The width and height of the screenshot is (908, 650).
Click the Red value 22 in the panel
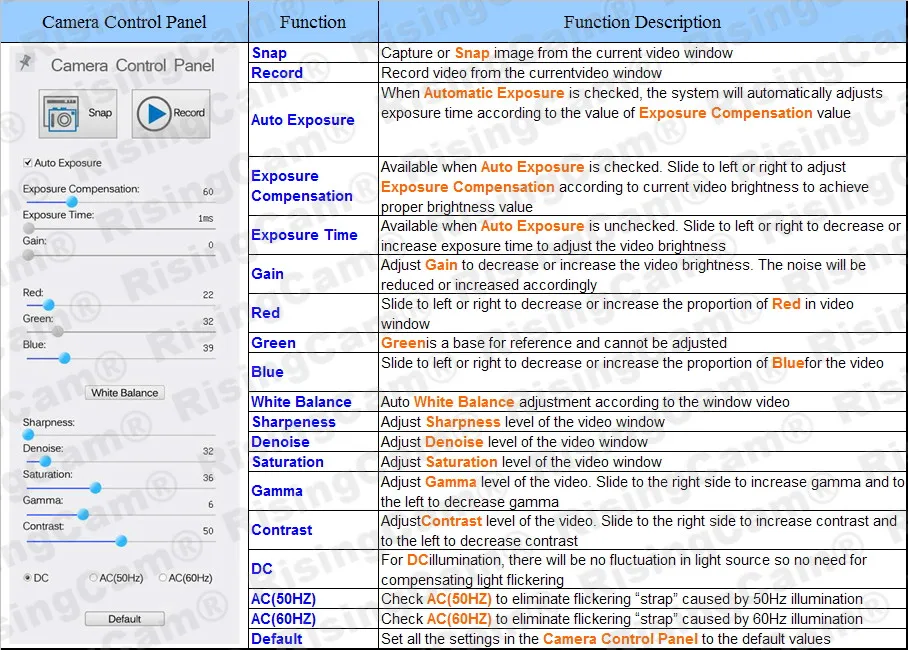[208, 295]
